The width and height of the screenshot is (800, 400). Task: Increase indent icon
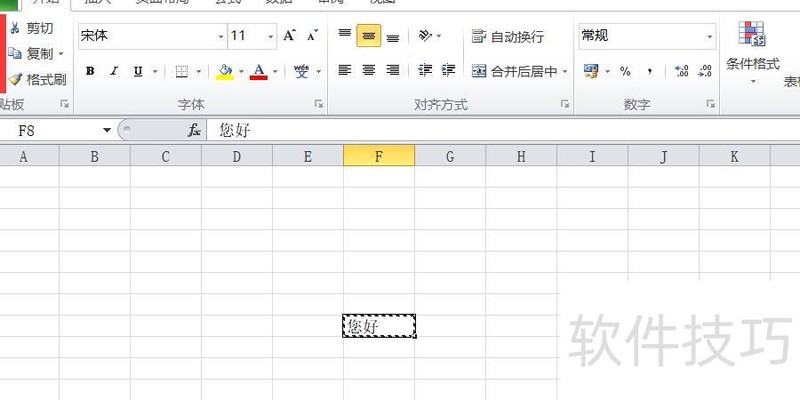pyautogui.click(x=448, y=70)
